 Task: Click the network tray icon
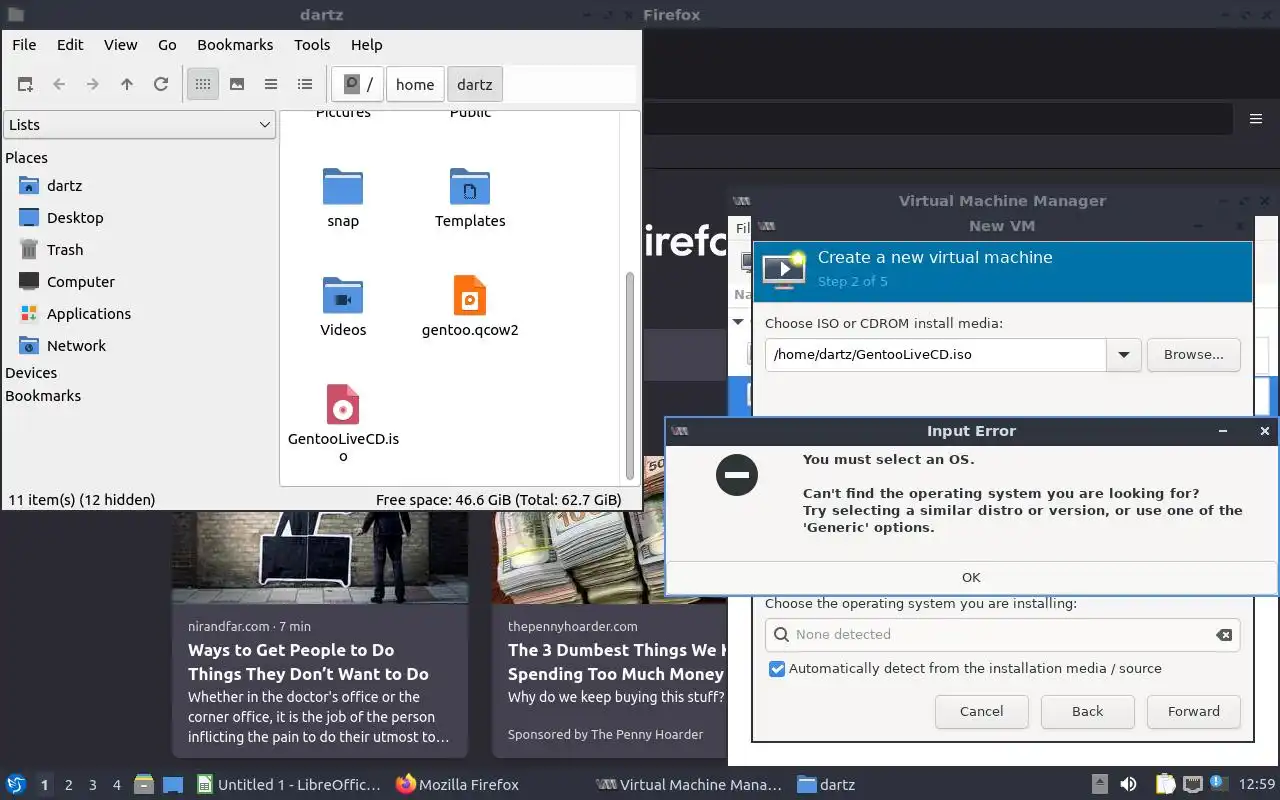click(1192, 784)
